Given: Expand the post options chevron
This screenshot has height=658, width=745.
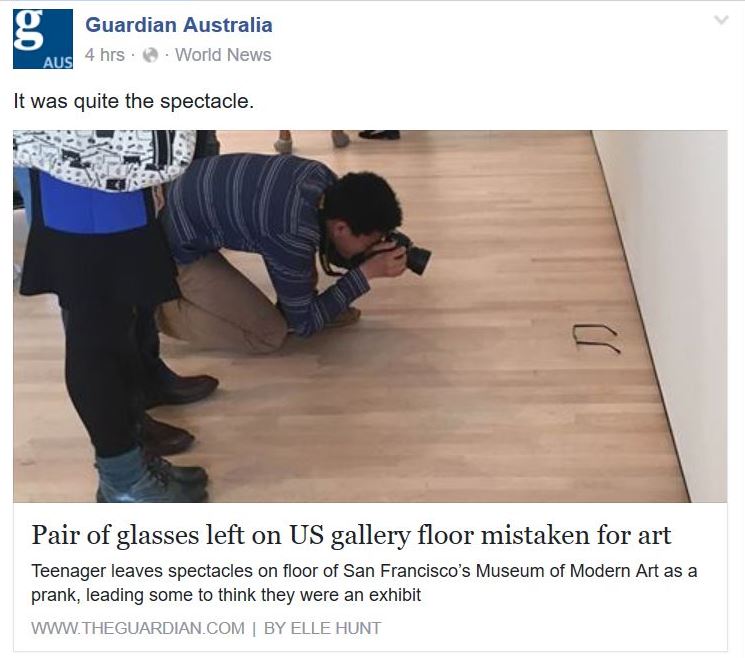Looking at the screenshot, I should 721,20.
